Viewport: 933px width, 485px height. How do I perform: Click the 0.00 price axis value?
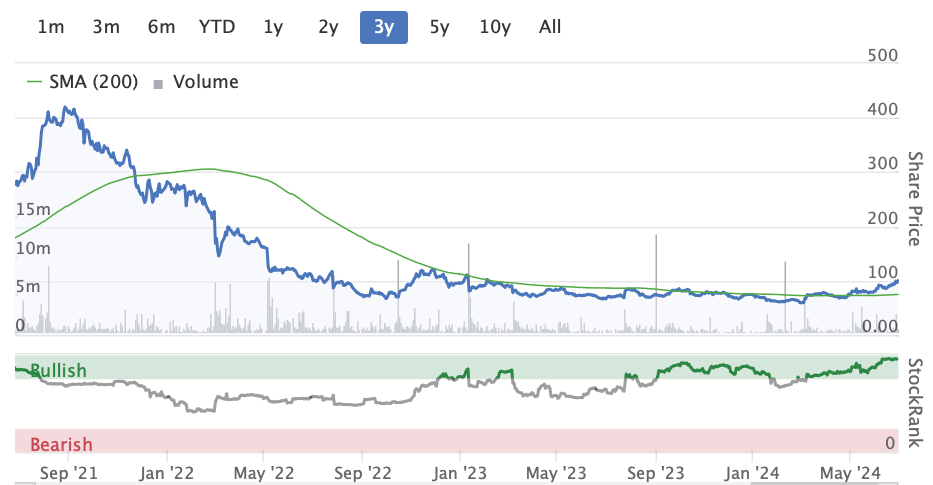click(880, 326)
